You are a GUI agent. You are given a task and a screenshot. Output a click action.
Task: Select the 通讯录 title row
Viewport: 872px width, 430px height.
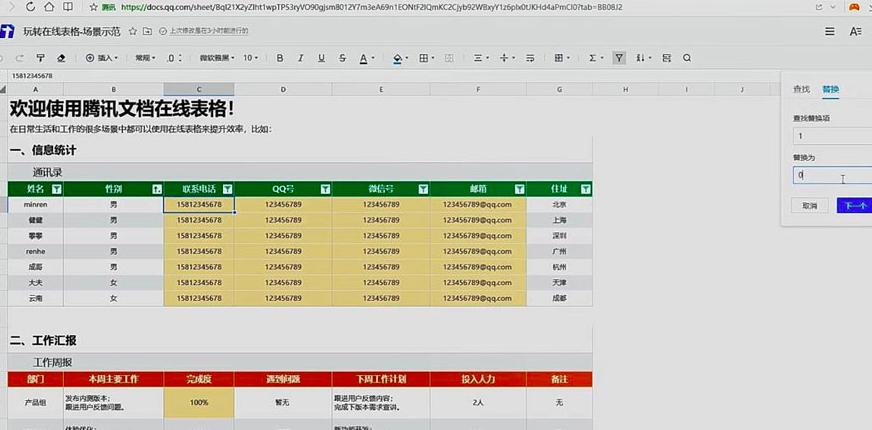click(300, 172)
